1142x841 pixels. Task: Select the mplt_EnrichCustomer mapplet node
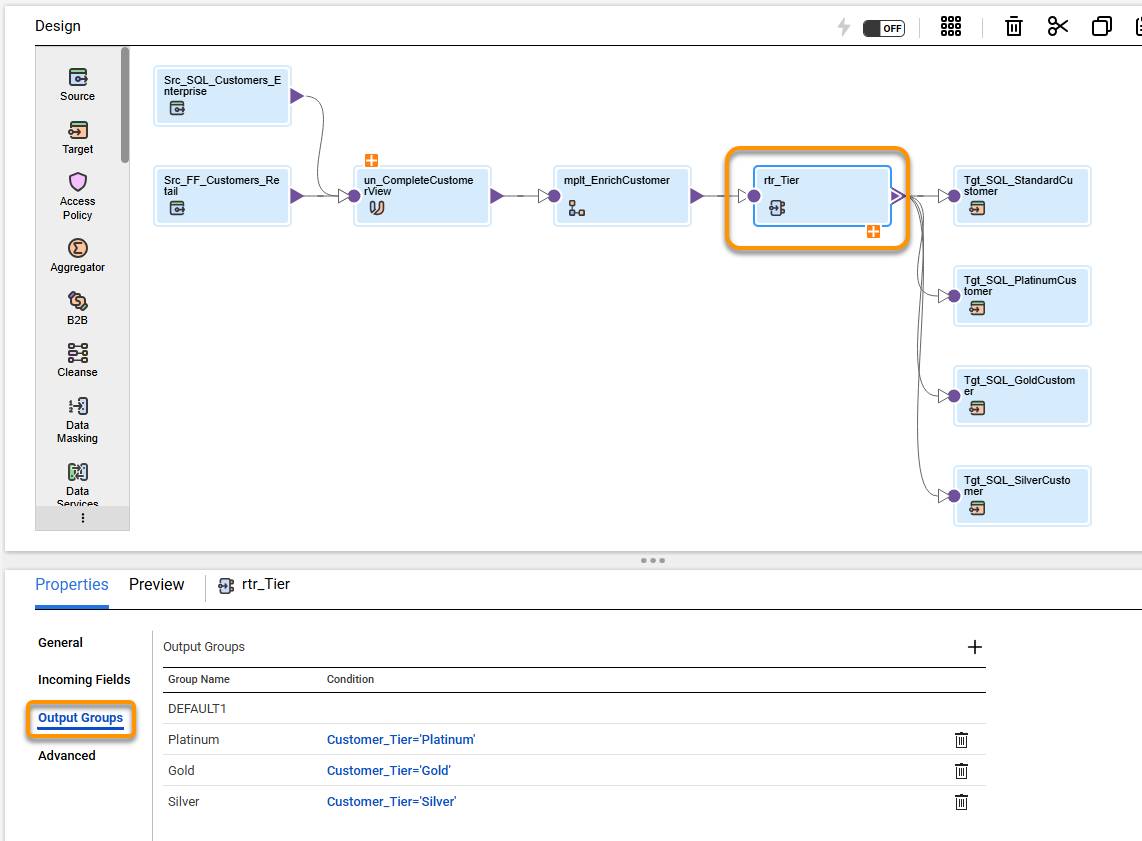coord(622,196)
